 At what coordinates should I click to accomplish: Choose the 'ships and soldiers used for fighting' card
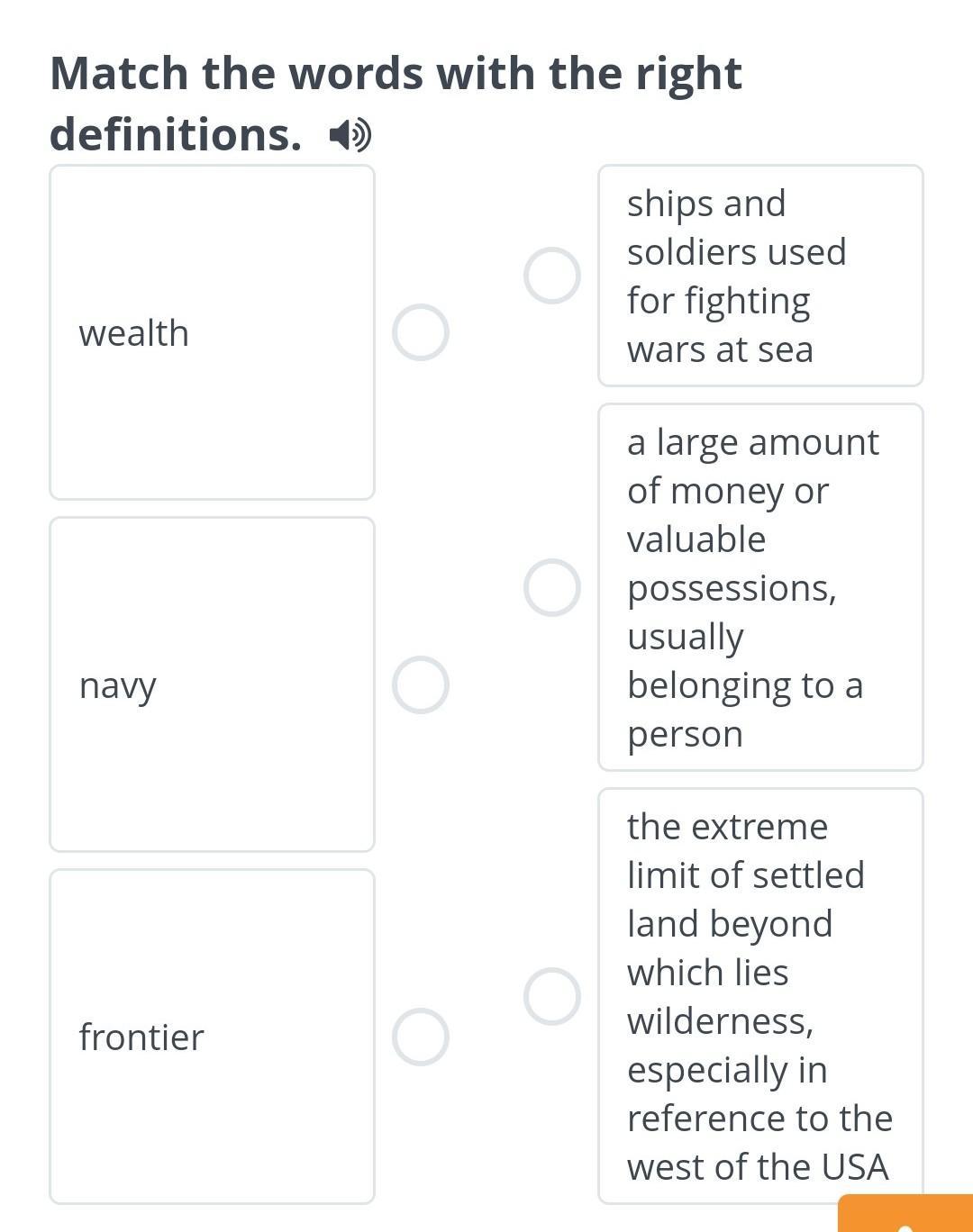760,276
